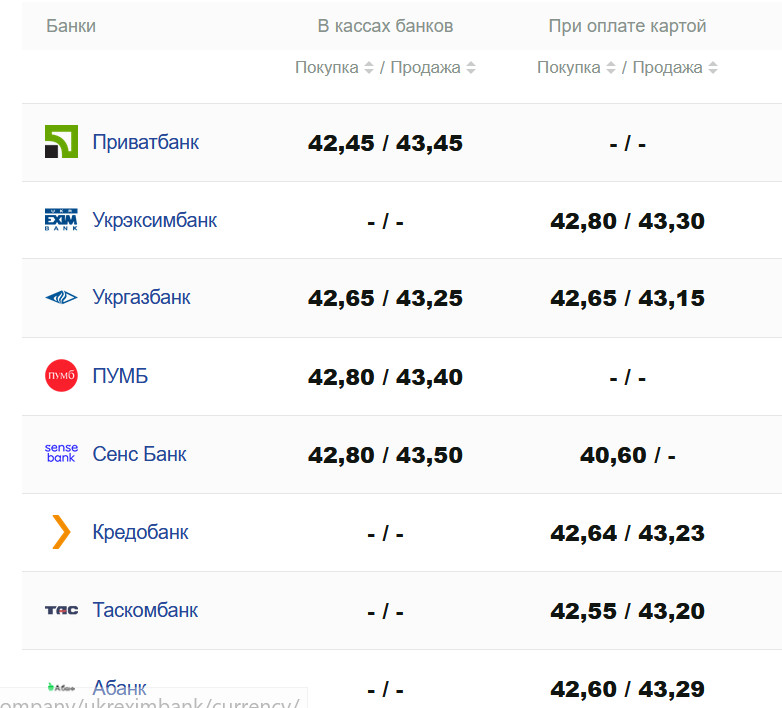Click the Privatbank green logo icon

click(x=61, y=142)
